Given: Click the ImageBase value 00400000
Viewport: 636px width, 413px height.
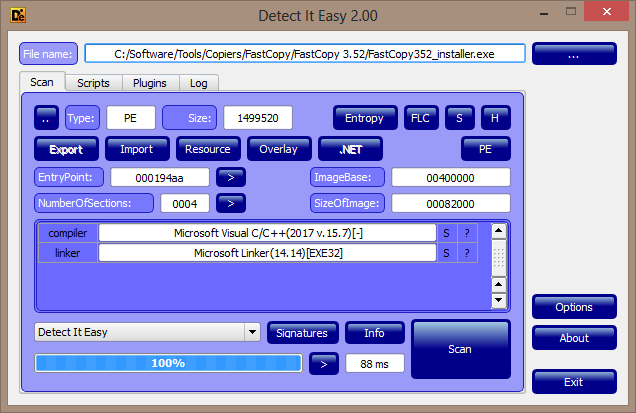Looking at the screenshot, I should pyautogui.click(x=451, y=178).
